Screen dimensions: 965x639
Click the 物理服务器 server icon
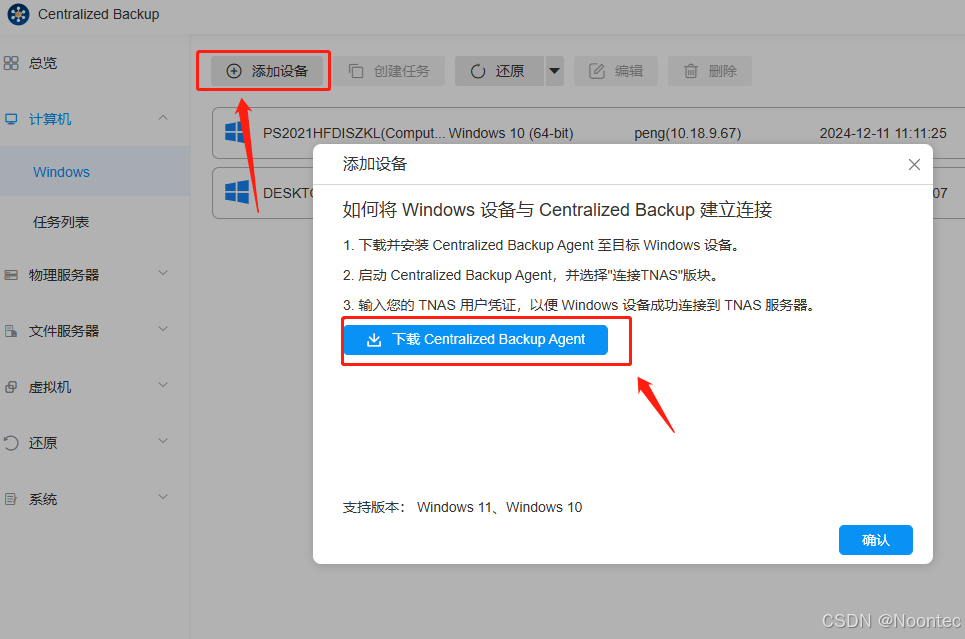coord(11,275)
